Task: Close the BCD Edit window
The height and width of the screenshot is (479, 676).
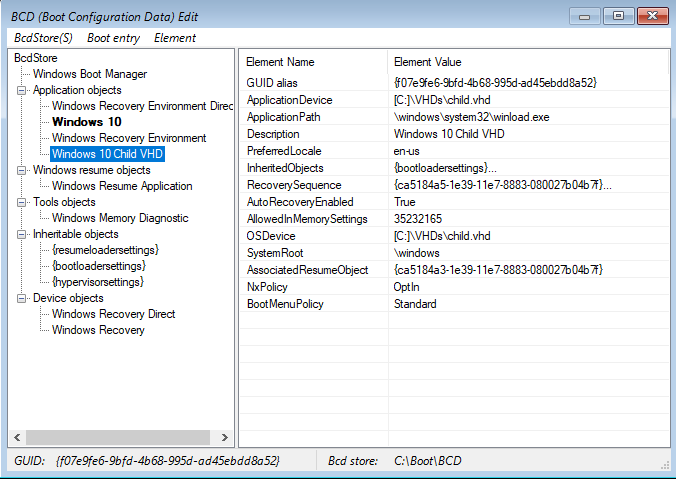Action: coord(652,16)
